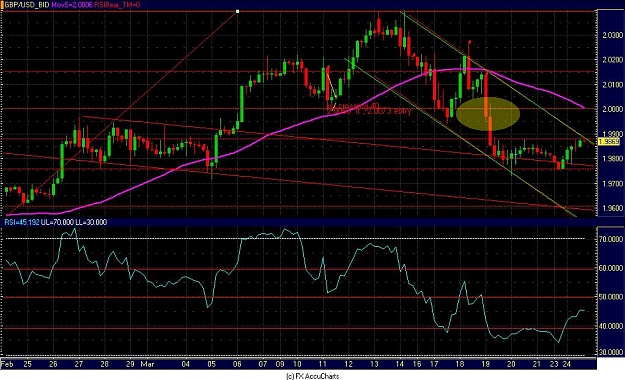Click date label 13 on time axis
Screen dimensions: 625x380
[x=374, y=364]
